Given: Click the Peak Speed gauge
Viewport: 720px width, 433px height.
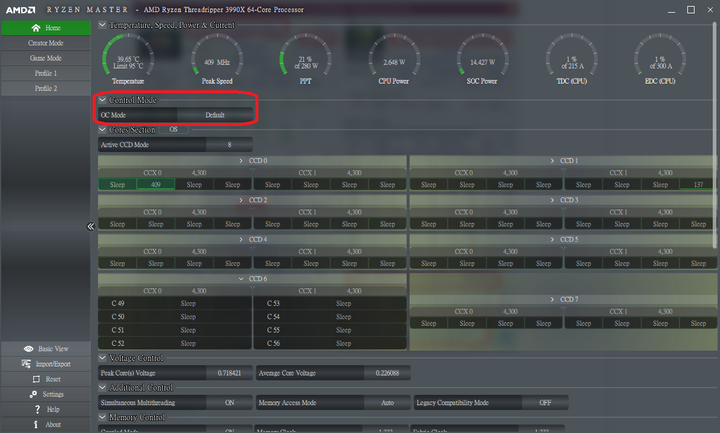Looking at the screenshot, I should pyautogui.click(x=217, y=60).
